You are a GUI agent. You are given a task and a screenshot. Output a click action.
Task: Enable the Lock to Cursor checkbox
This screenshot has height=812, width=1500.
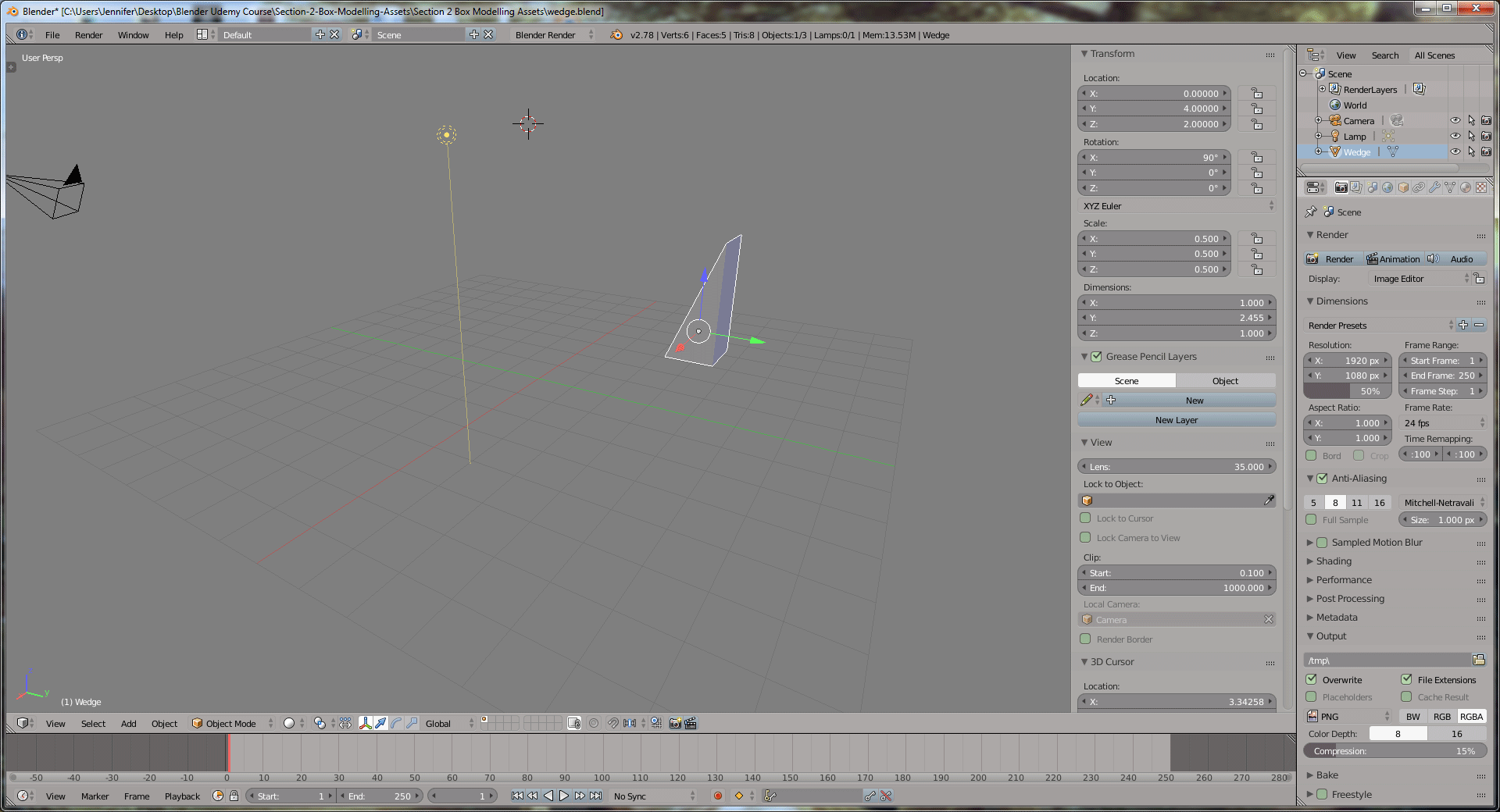pos(1085,518)
